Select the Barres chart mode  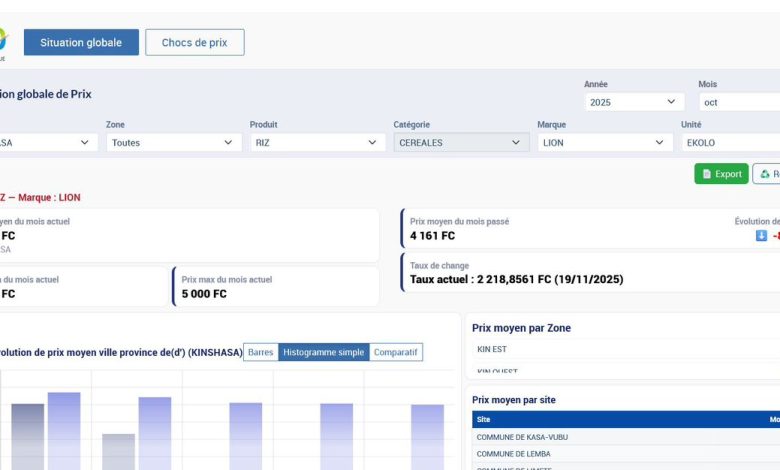(260, 352)
